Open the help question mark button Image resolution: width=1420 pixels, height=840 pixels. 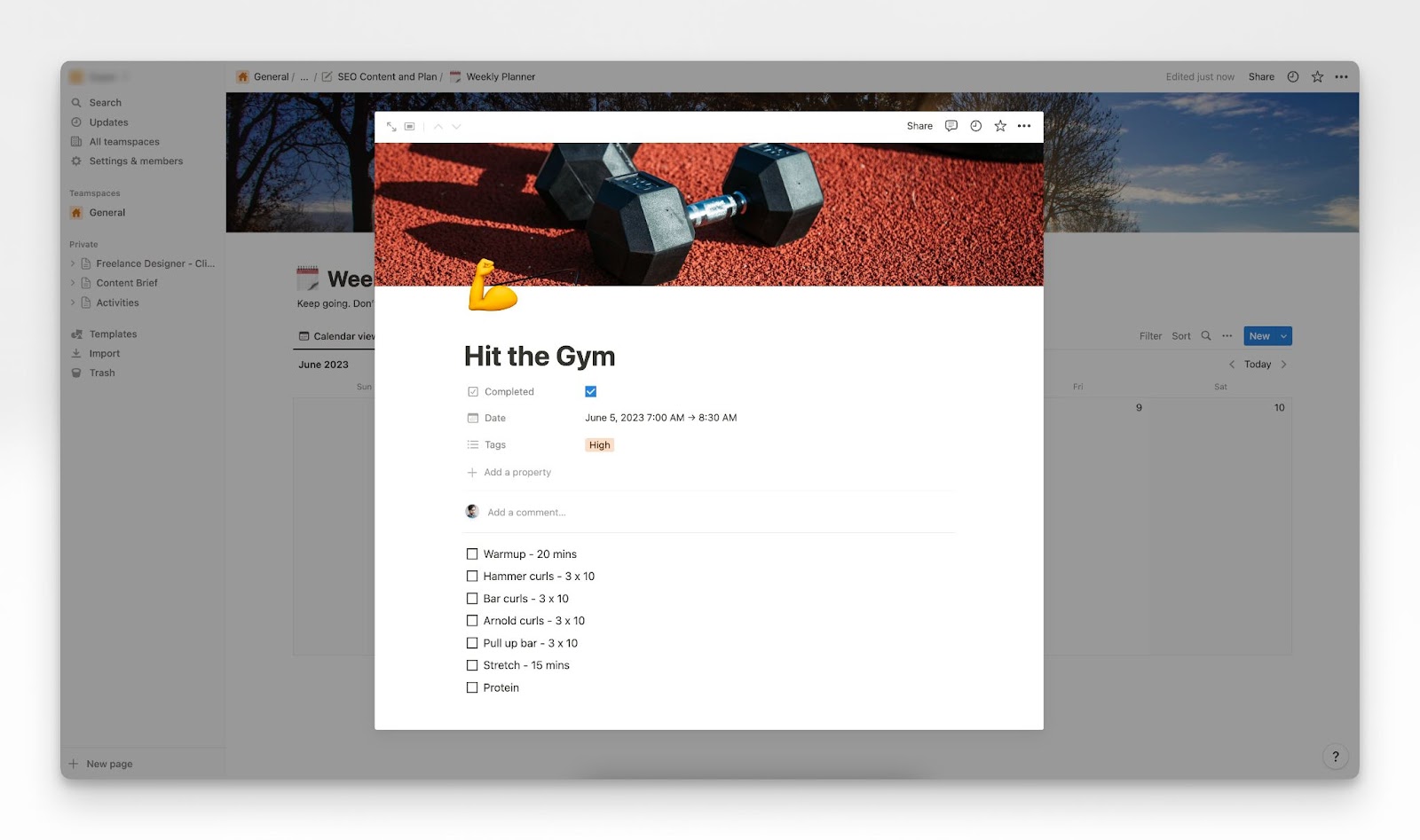coord(1336,757)
